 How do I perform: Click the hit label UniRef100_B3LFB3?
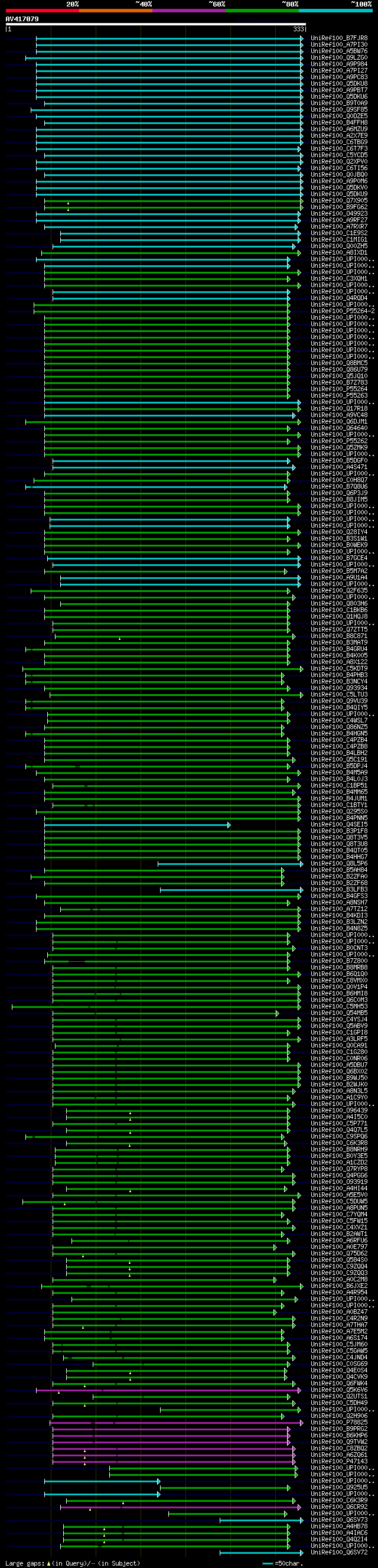(339, 889)
